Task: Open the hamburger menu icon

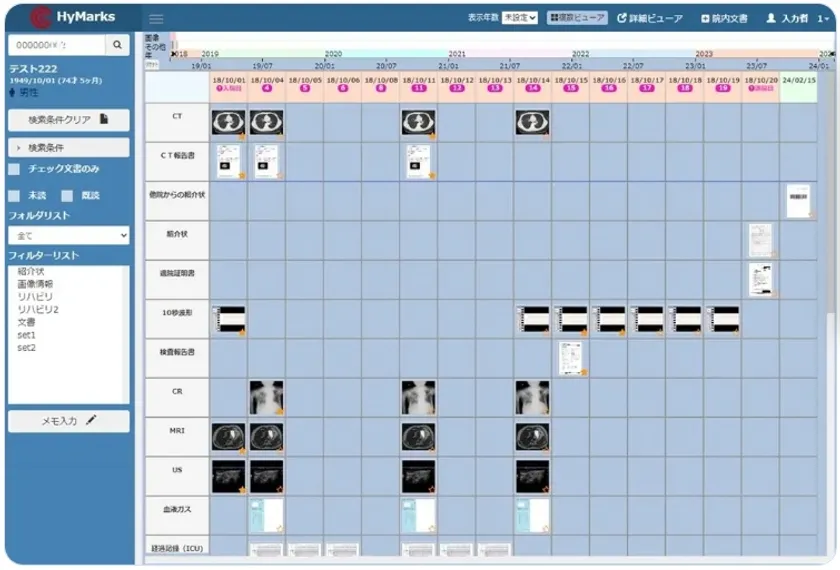Action: 156,19
